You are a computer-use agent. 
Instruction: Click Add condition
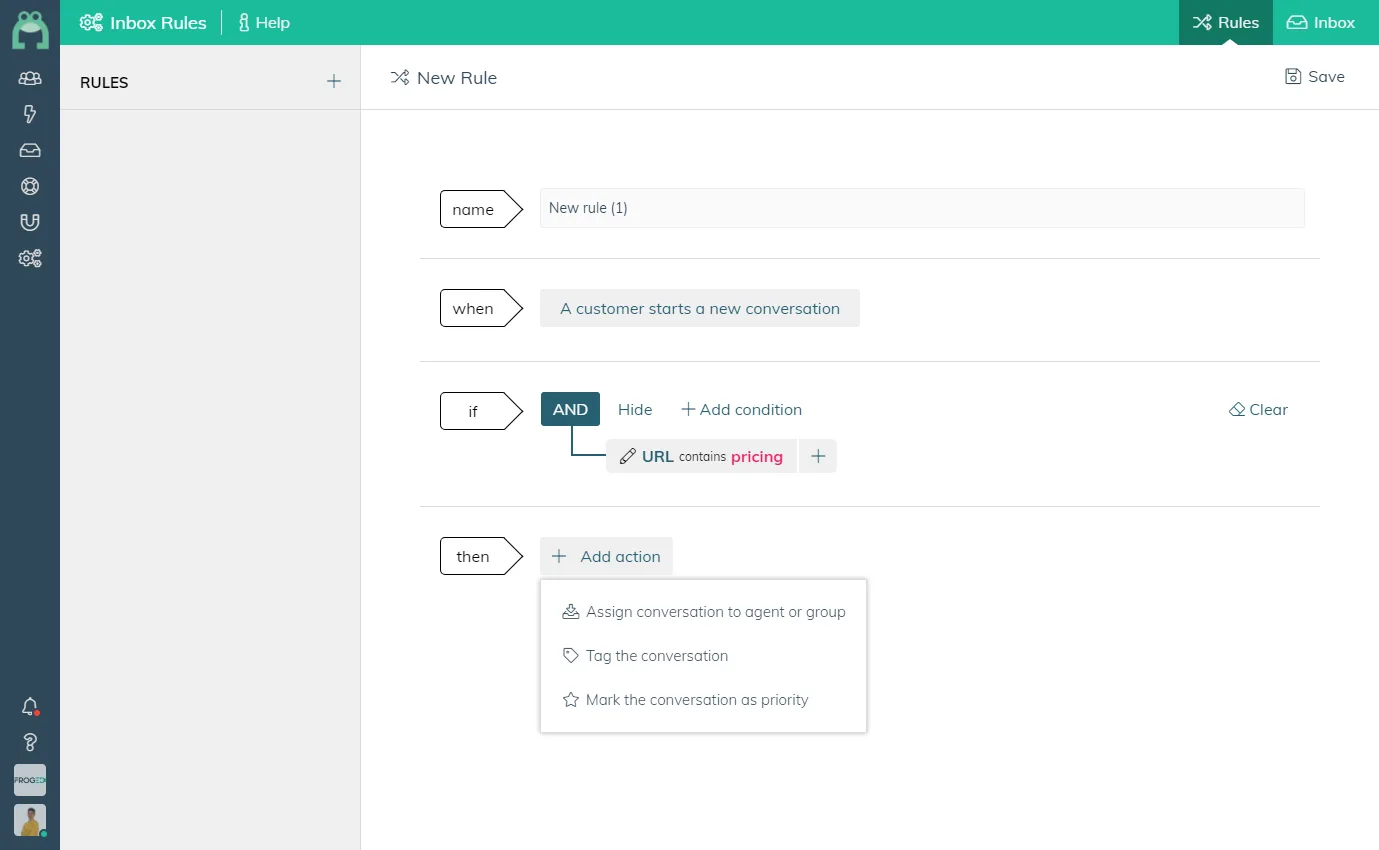741,409
